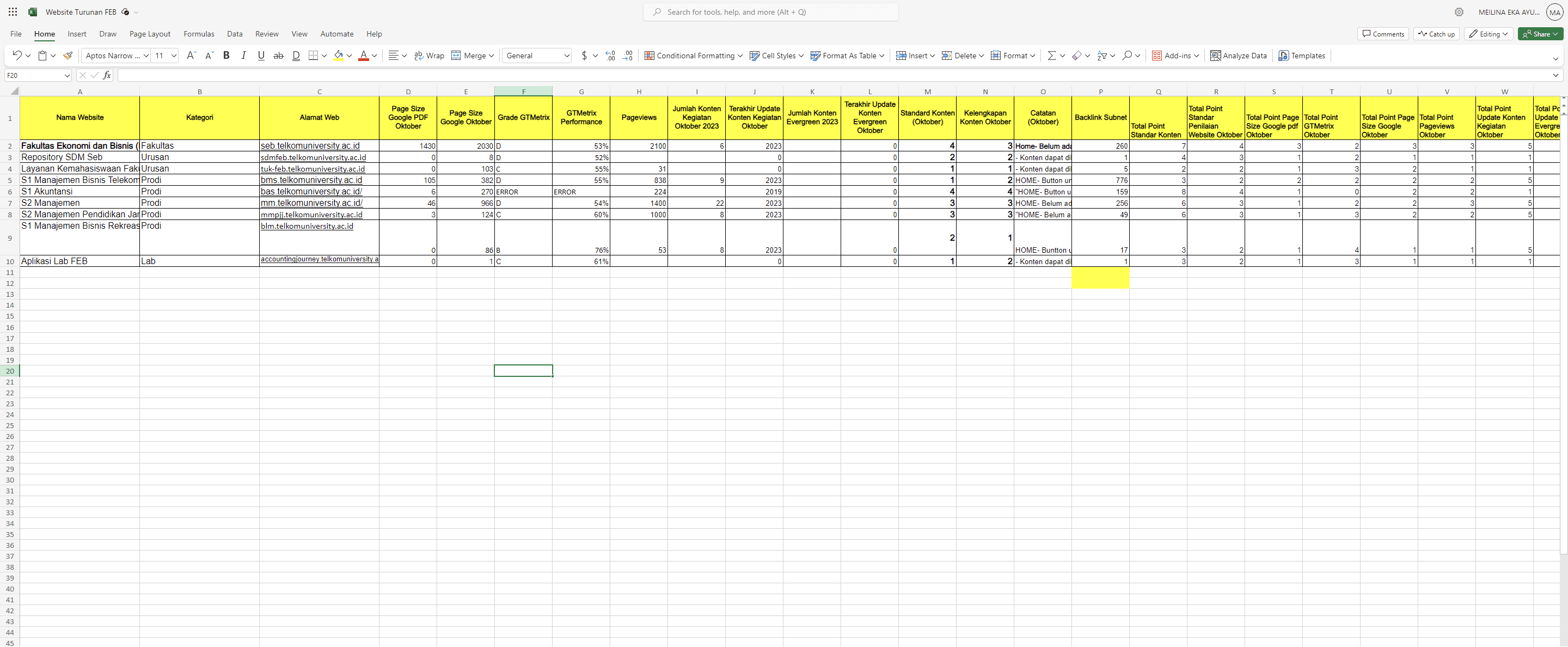Toggle Double Underline formatting
1568x647 pixels.
(296, 56)
